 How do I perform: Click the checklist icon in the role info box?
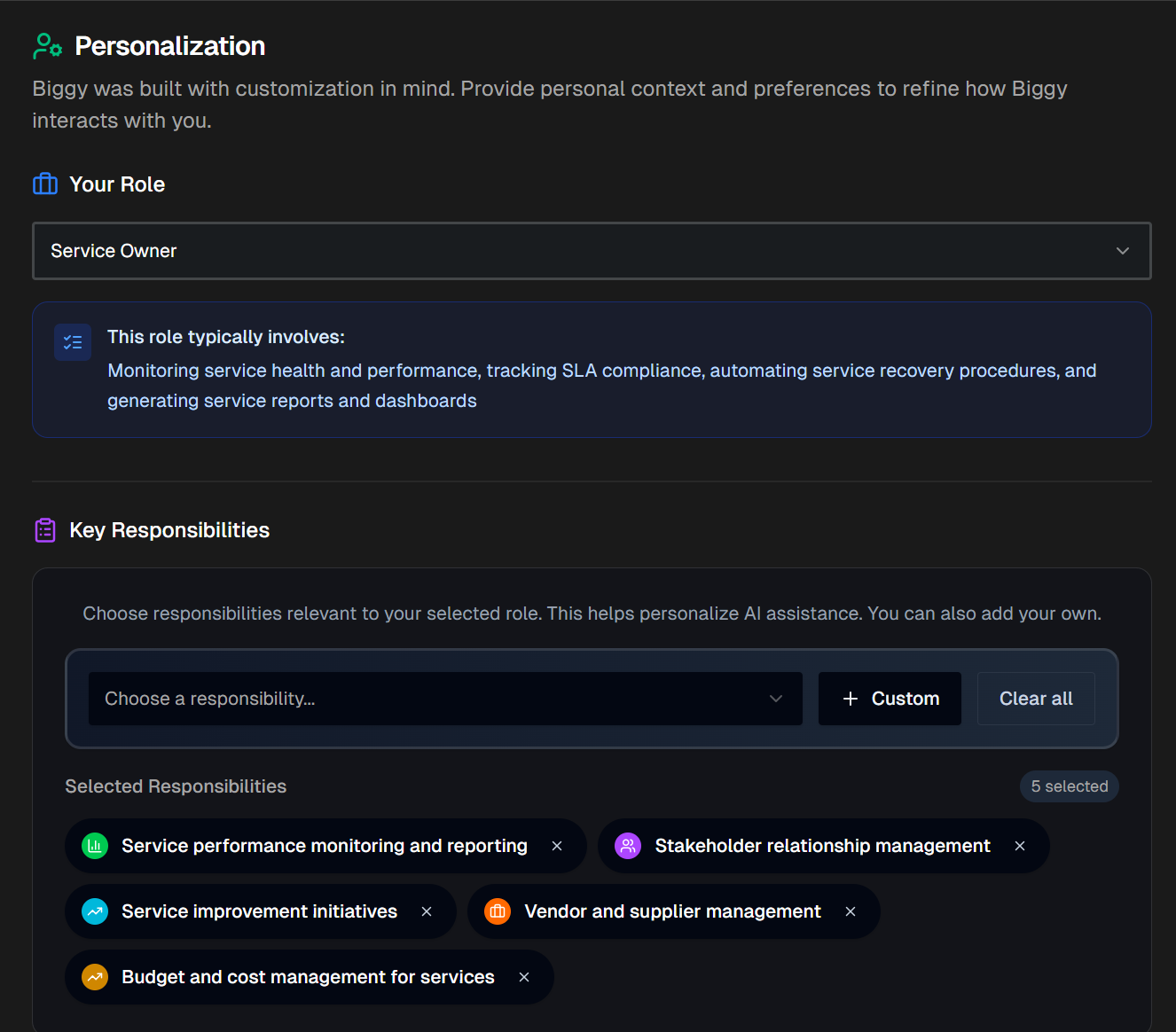click(x=72, y=342)
